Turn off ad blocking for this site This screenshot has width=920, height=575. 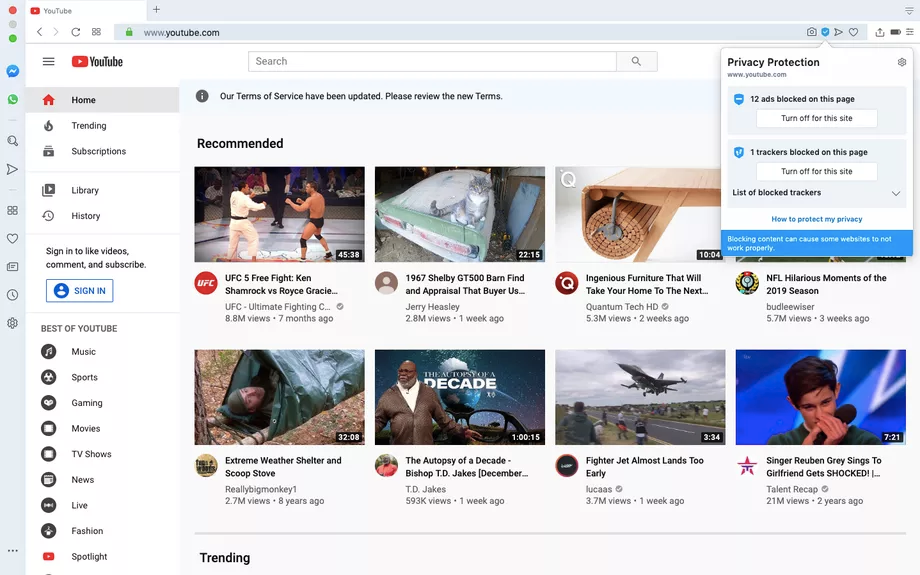816,118
